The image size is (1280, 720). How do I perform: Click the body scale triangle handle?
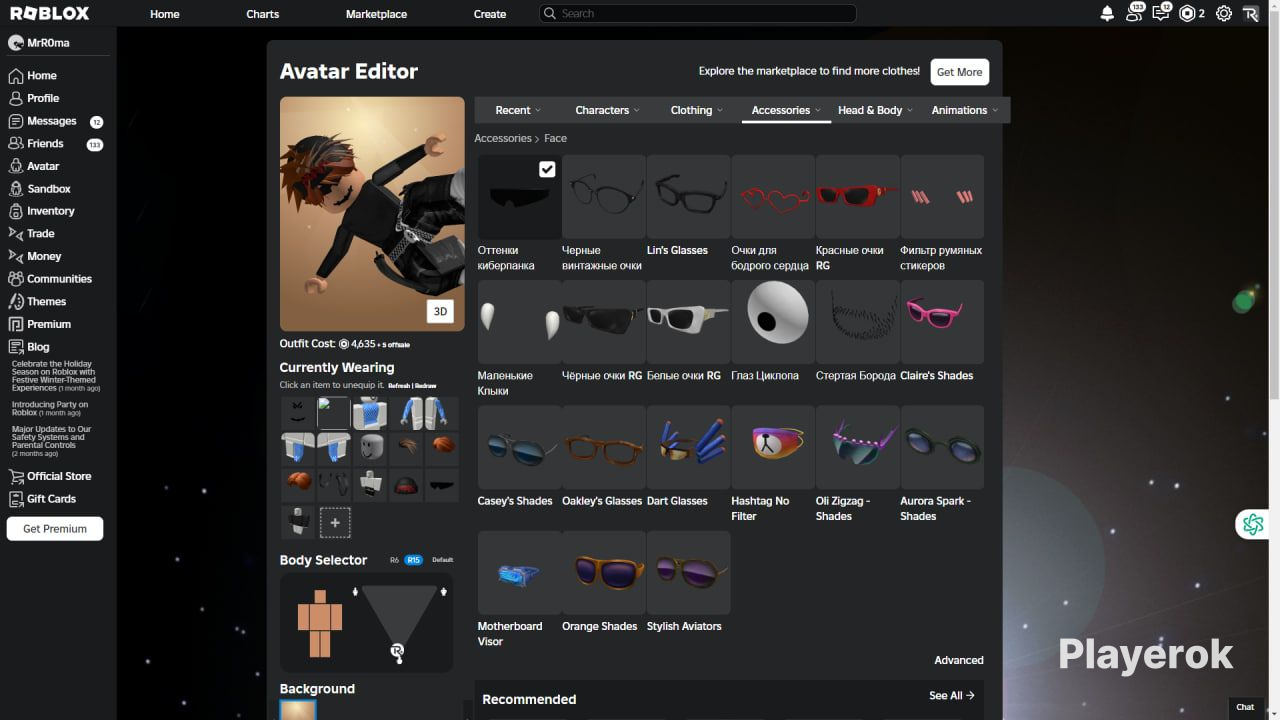point(397,652)
